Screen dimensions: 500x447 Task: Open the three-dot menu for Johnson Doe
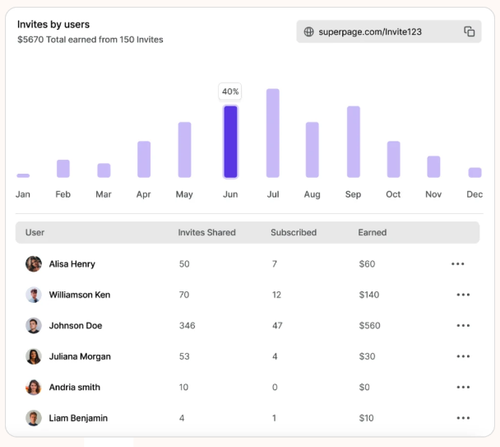[463, 325]
